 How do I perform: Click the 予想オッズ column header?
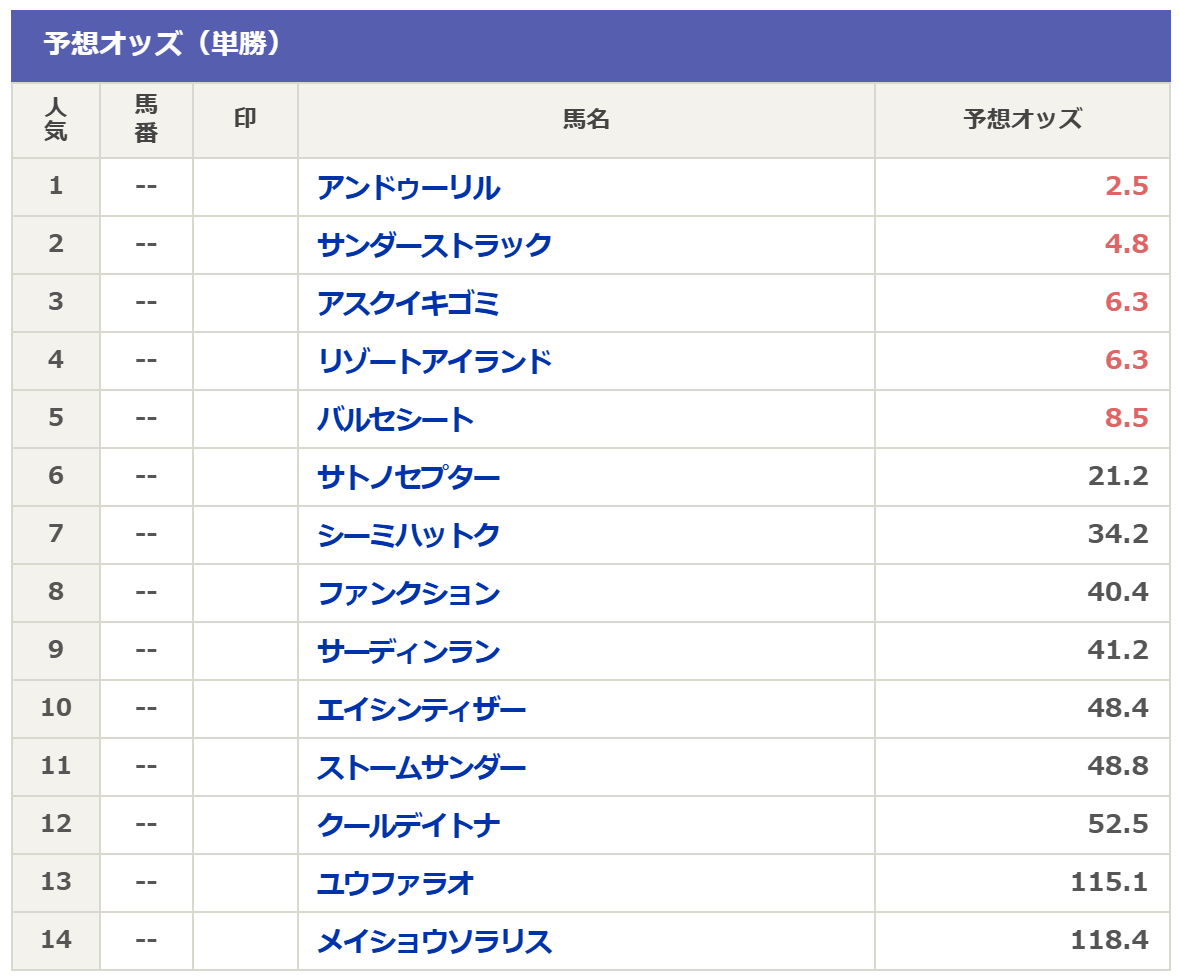tap(1022, 119)
